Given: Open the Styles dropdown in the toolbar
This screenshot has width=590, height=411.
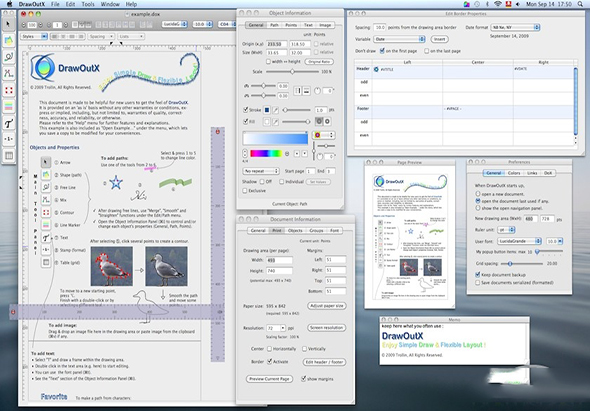Looking at the screenshot, I should point(34,37).
